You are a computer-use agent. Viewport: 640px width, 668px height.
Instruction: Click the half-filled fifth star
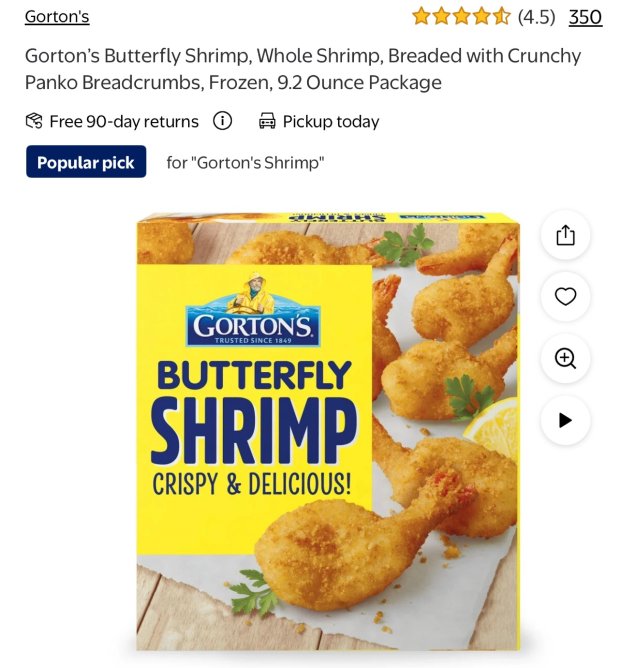click(x=502, y=17)
